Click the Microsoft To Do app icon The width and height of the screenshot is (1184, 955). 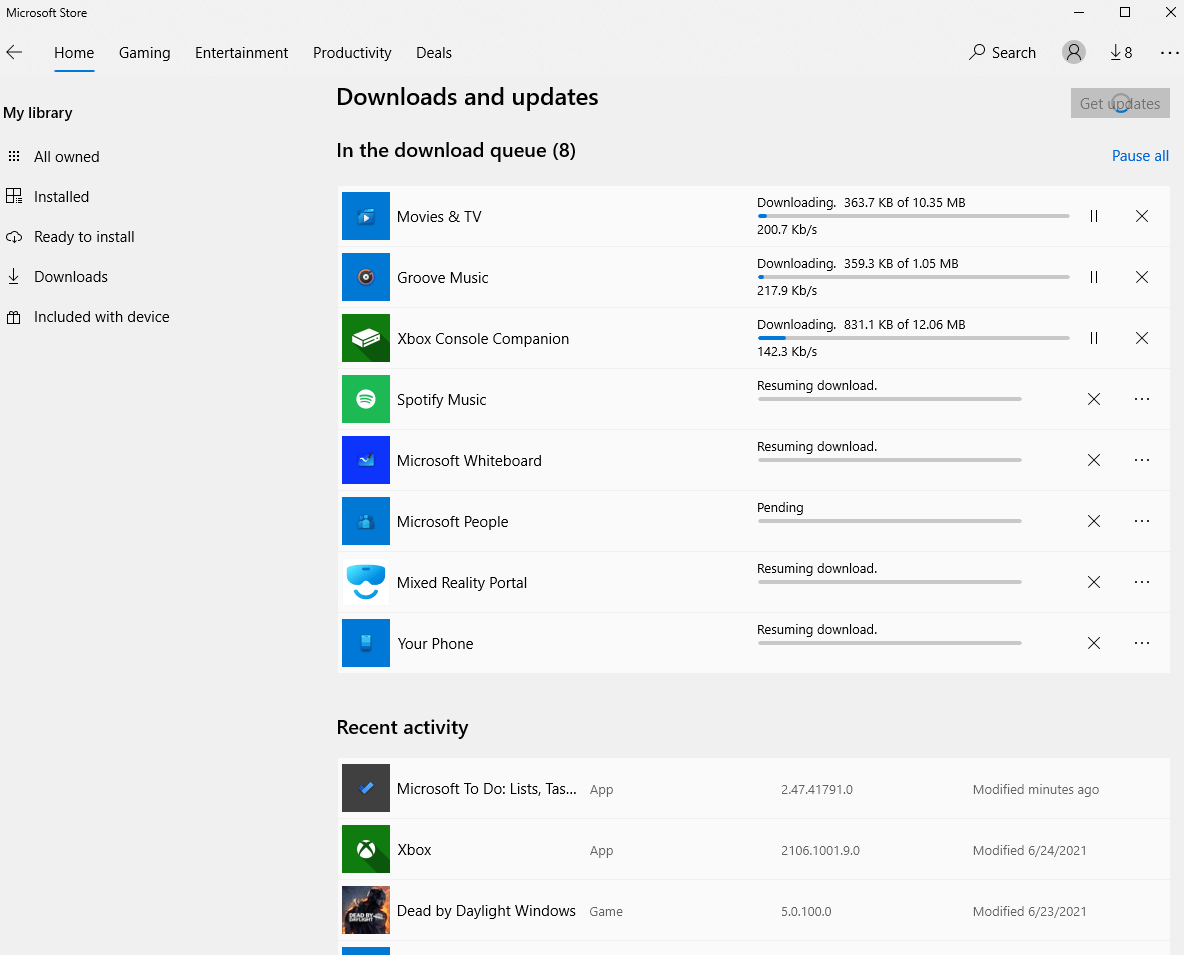(365, 788)
